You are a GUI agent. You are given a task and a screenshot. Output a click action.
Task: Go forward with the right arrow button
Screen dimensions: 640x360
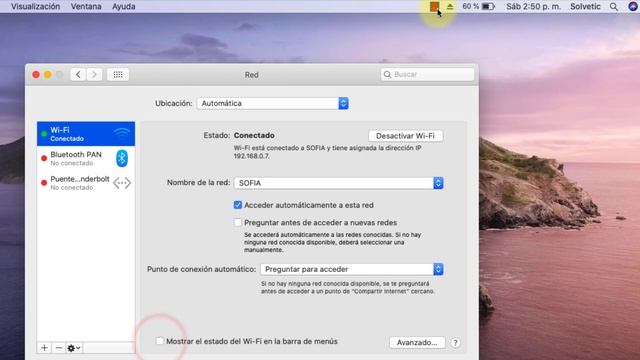click(94, 74)
